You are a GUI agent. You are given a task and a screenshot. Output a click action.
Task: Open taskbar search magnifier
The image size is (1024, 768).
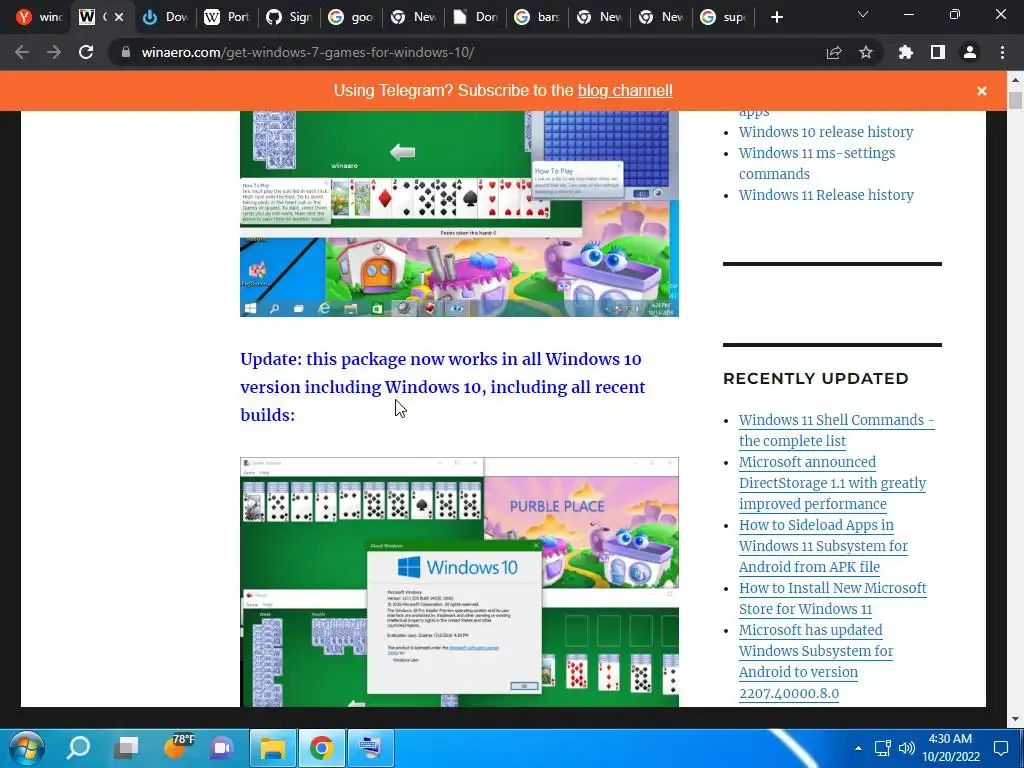78,747
